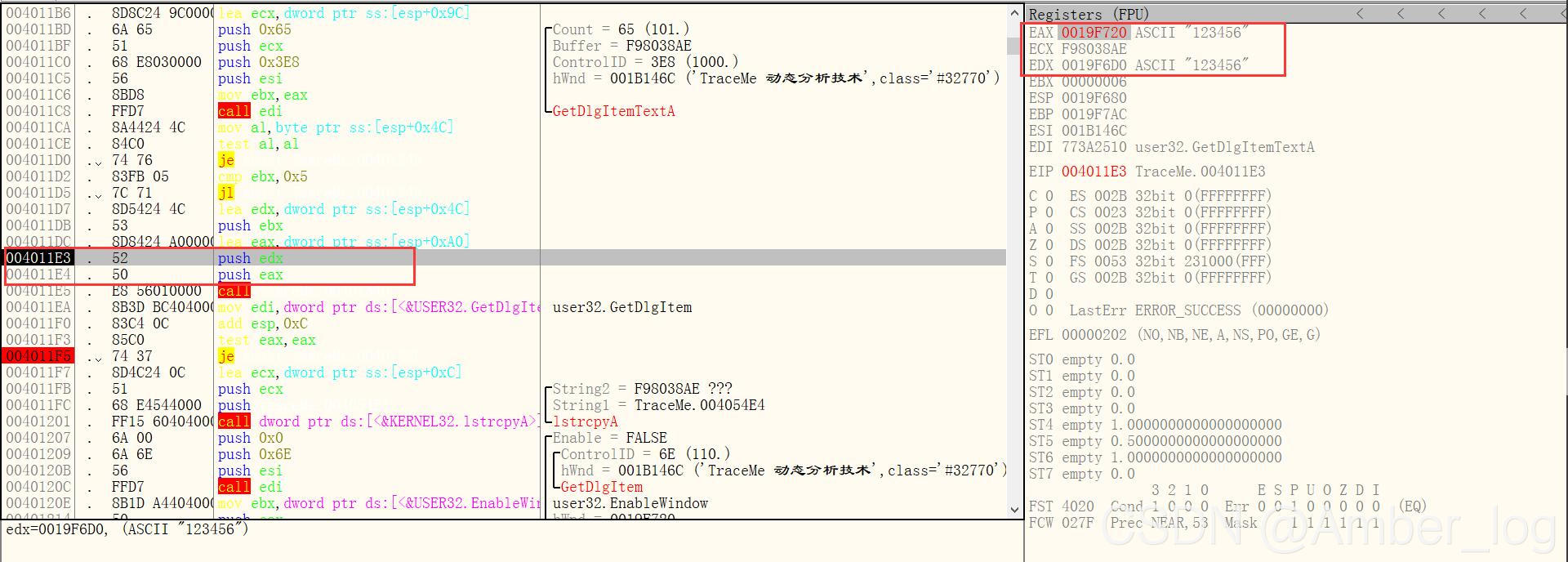The width and height of the screenshot is (1568, 562).
Task: Select the EBP register value 0019F7AC
Action: 1094,114
